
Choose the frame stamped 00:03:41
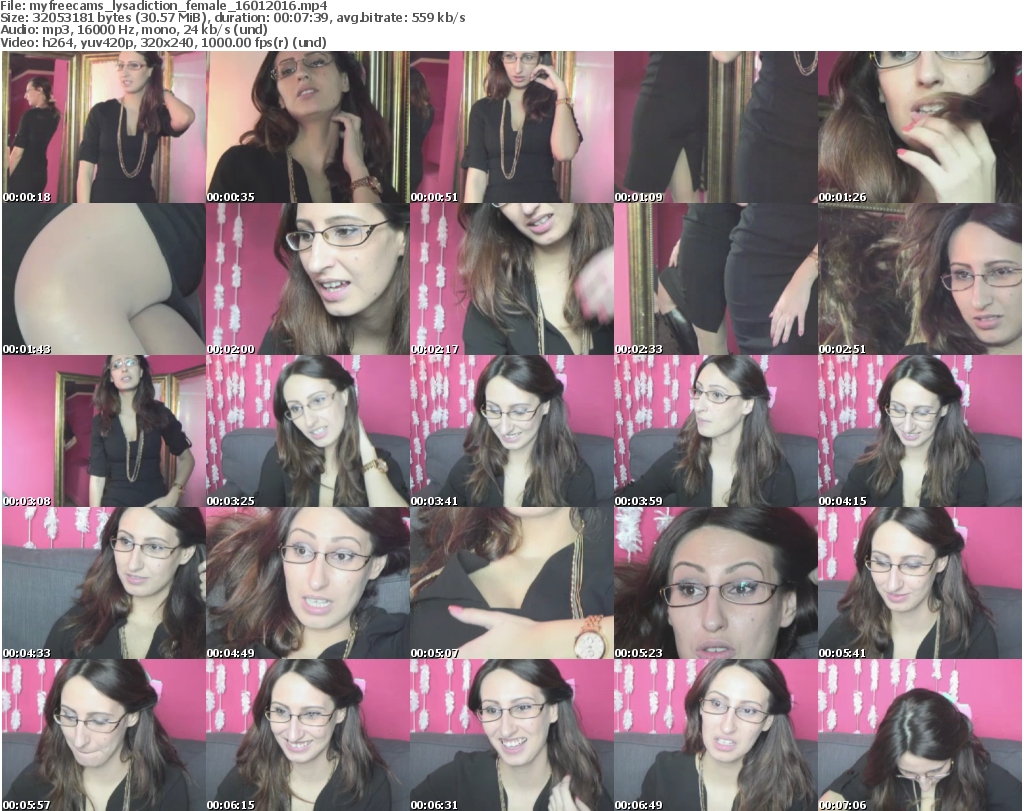tap(511, 432)
